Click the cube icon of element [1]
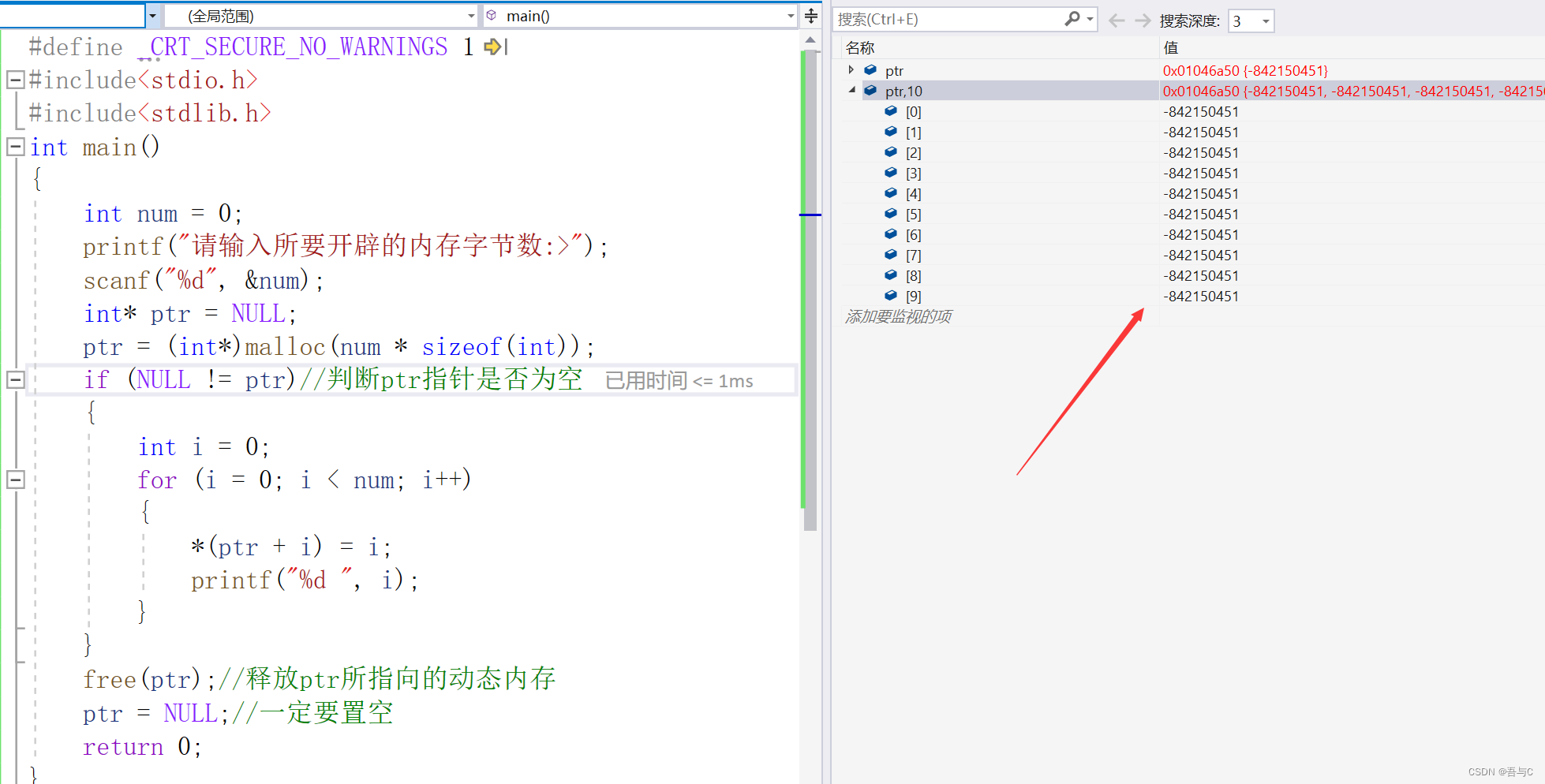The image size is (1545, 784). pyautogui.click(x=891, y=132)
